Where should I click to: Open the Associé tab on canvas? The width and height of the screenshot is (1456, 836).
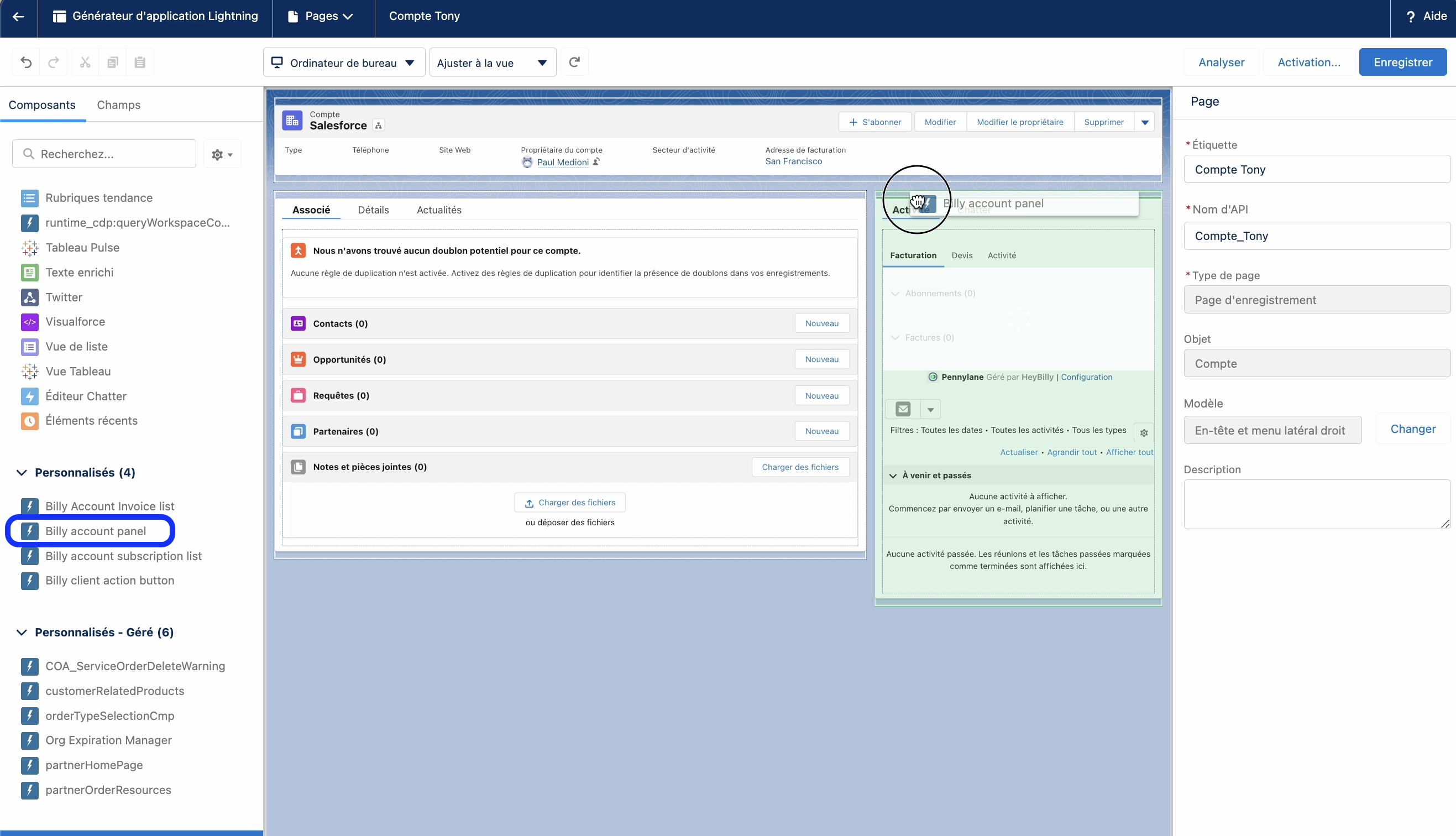pyautogui.click(x=311, y=210)
